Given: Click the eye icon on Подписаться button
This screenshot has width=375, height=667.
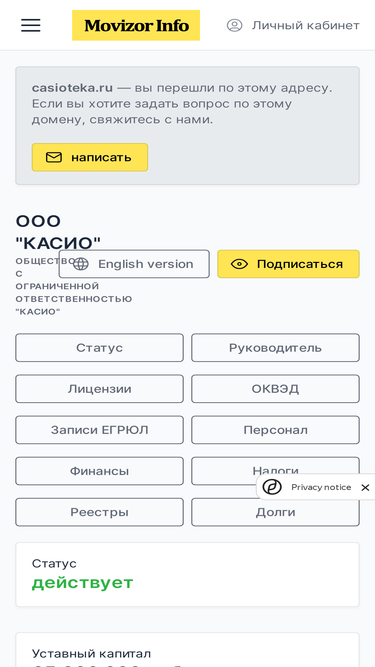Looking at the screenshot, I should click(x=239, y=264).
